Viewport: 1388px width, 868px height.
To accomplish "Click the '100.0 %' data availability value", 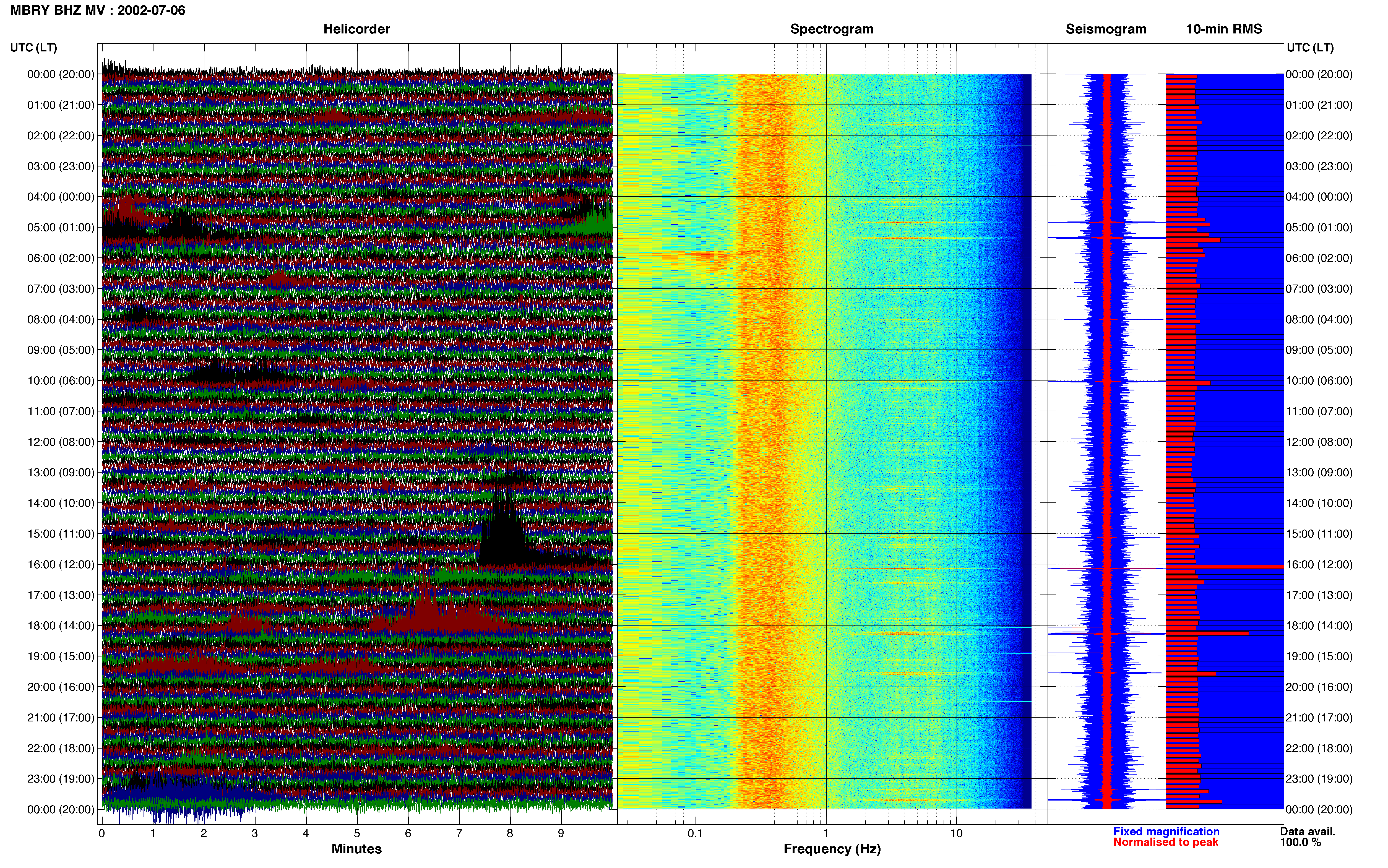I will pos(1300,843).
